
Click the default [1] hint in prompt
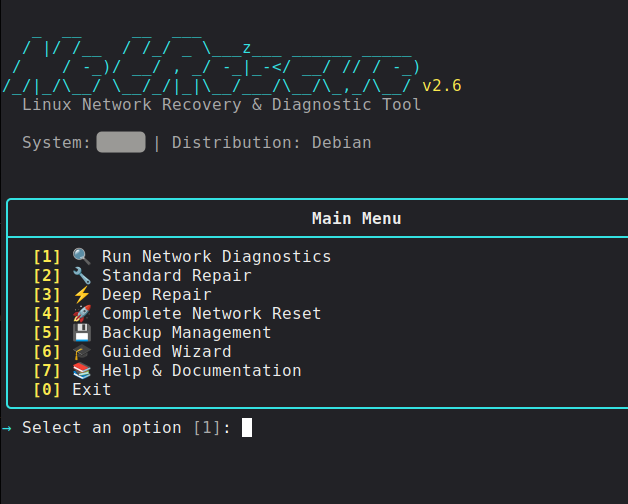click(207, 428)
